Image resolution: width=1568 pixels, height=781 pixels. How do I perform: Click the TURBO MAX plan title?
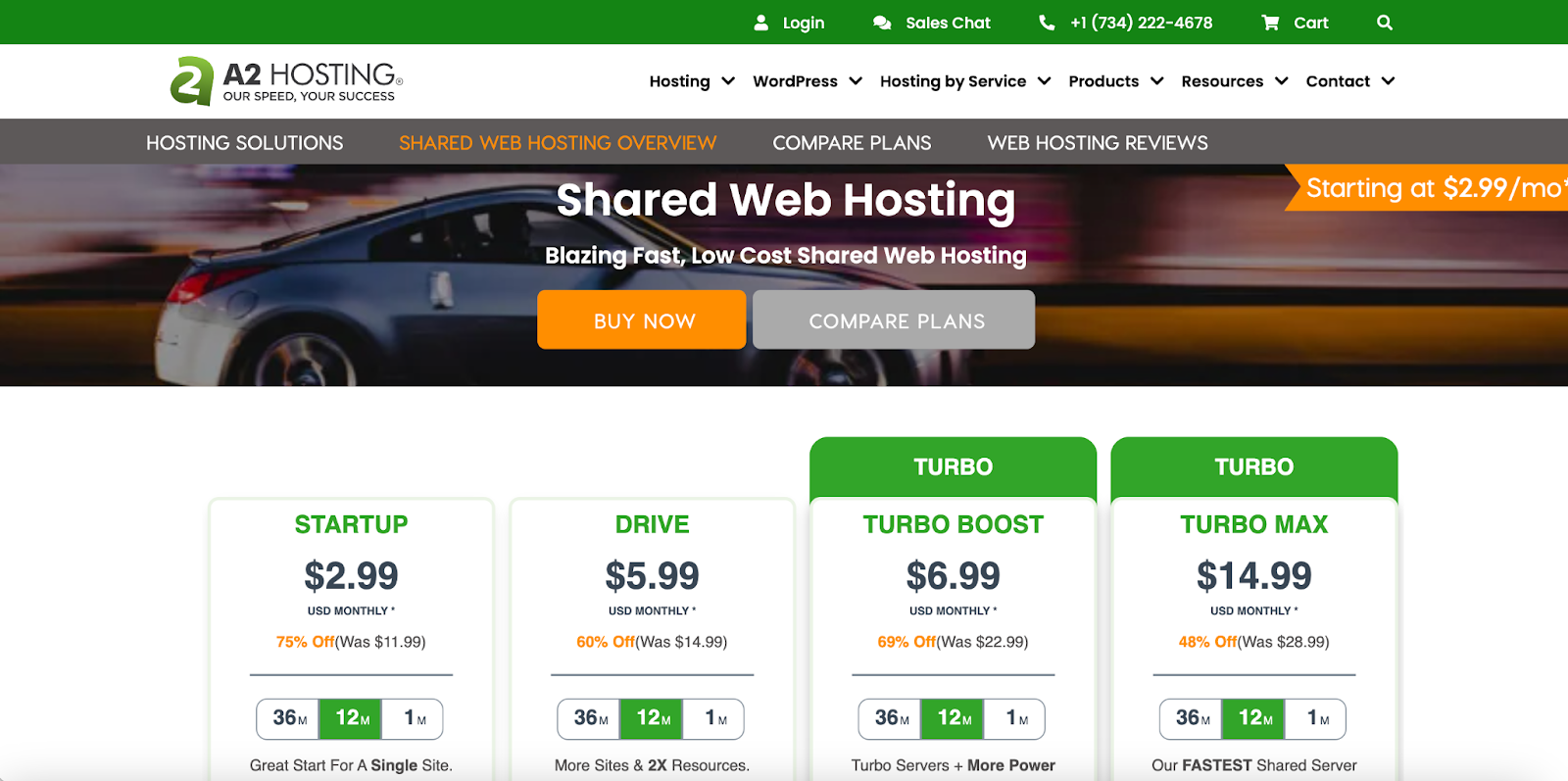click(x=1253, y=524)
